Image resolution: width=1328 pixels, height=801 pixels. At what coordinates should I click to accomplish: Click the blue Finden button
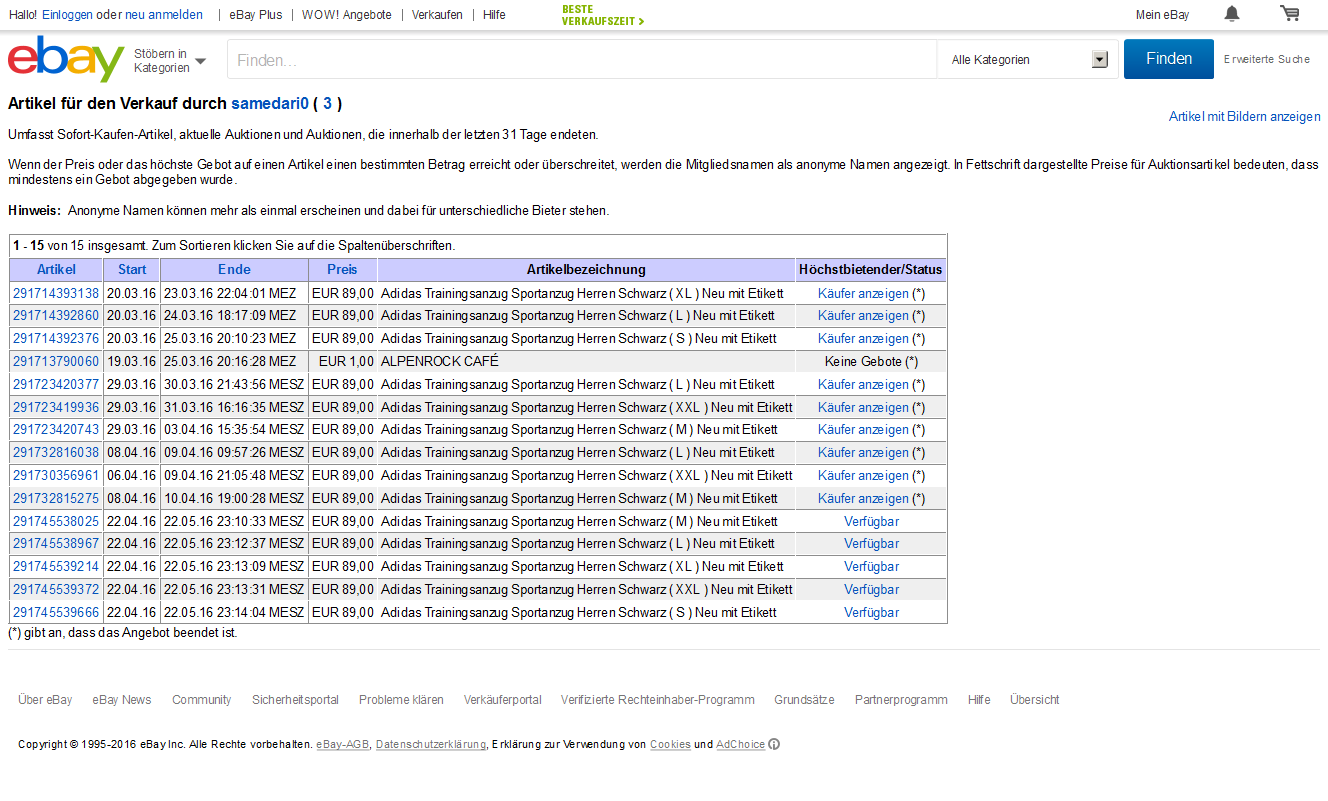pyautogui.click(x=1169, y=59)
